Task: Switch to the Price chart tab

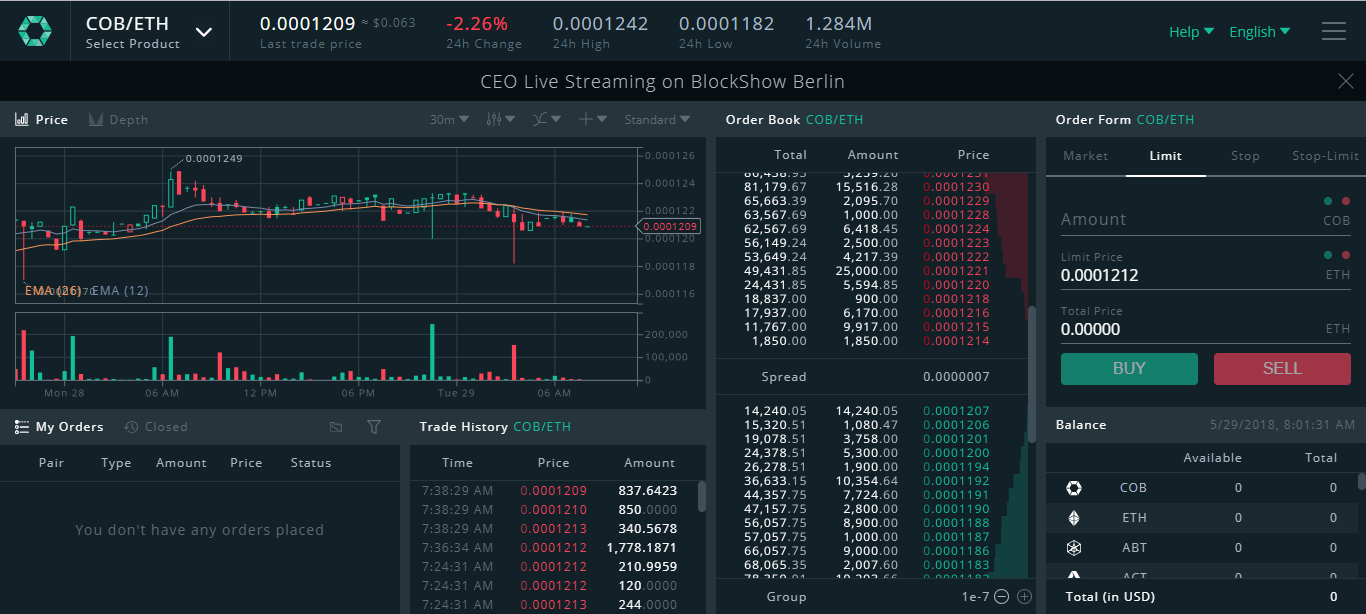Action: (42, 119)
